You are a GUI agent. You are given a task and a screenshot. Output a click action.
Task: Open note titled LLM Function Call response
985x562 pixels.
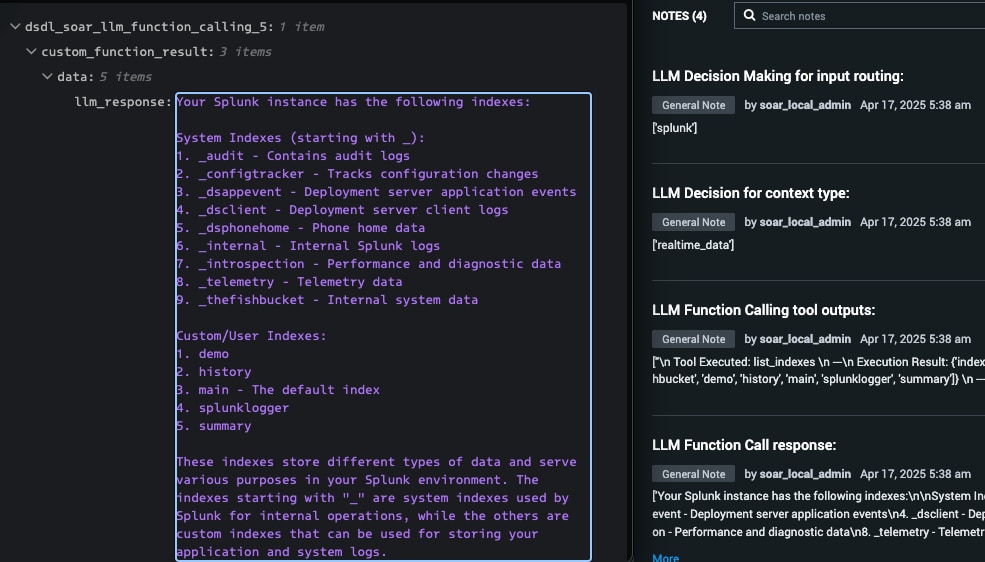(744, 445)
